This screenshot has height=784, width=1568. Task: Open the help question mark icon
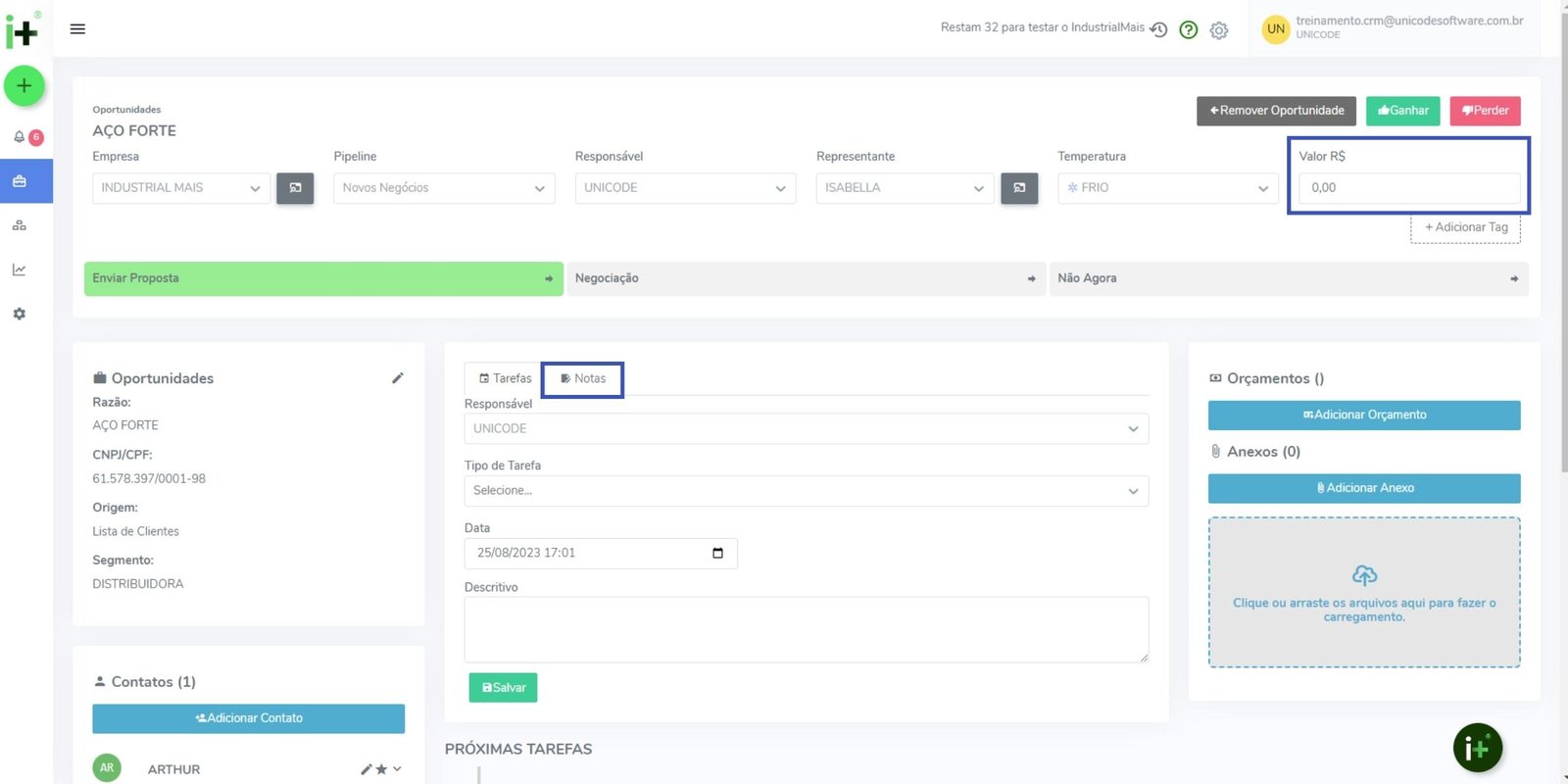pos(1189,30)
